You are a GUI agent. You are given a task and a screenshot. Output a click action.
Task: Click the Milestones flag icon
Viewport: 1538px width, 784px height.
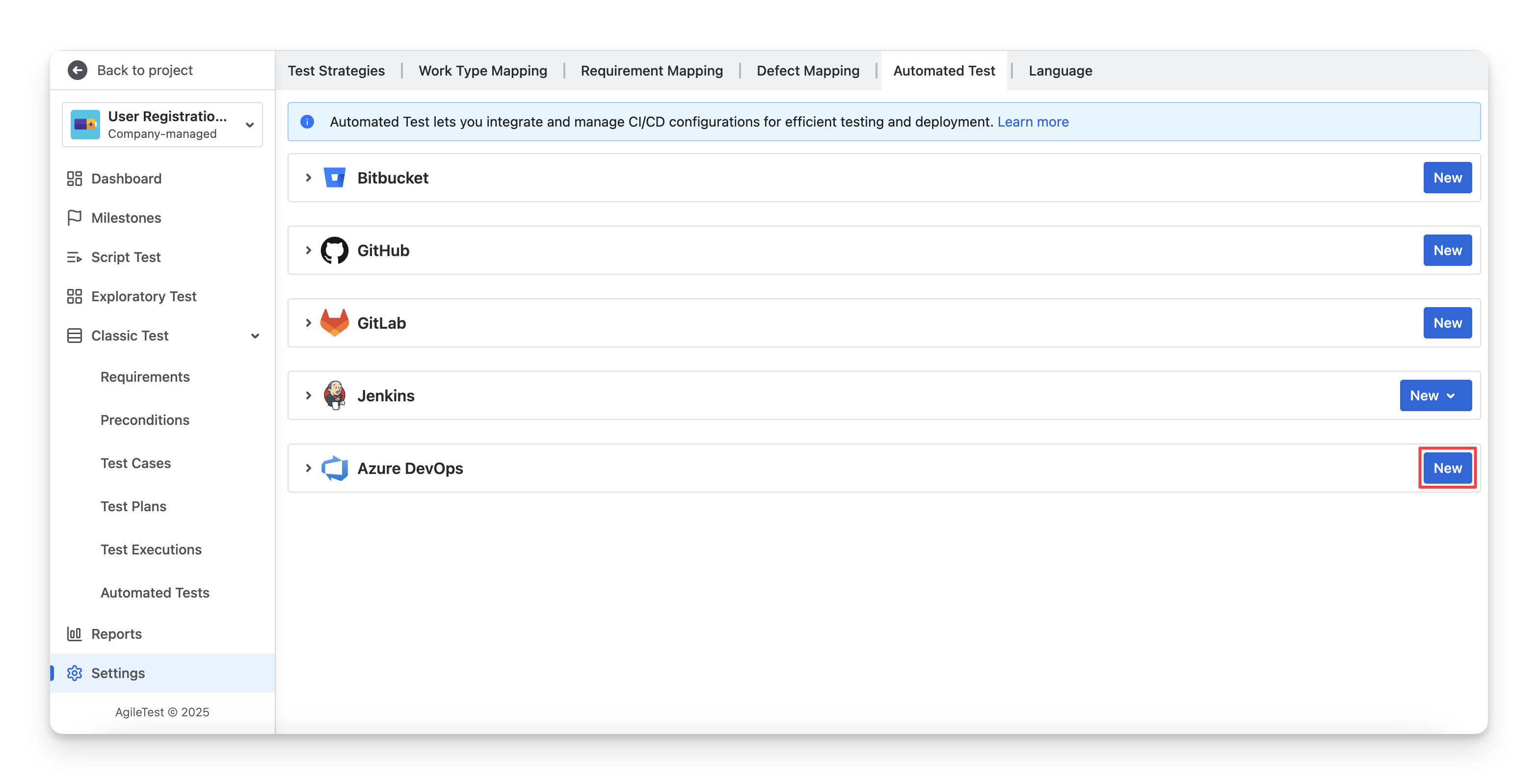(x=74, y=218)
